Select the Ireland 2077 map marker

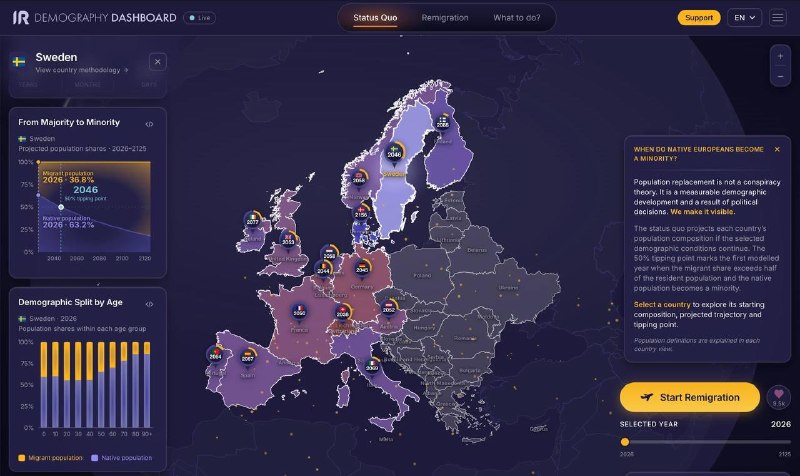(x=253, y=220)
